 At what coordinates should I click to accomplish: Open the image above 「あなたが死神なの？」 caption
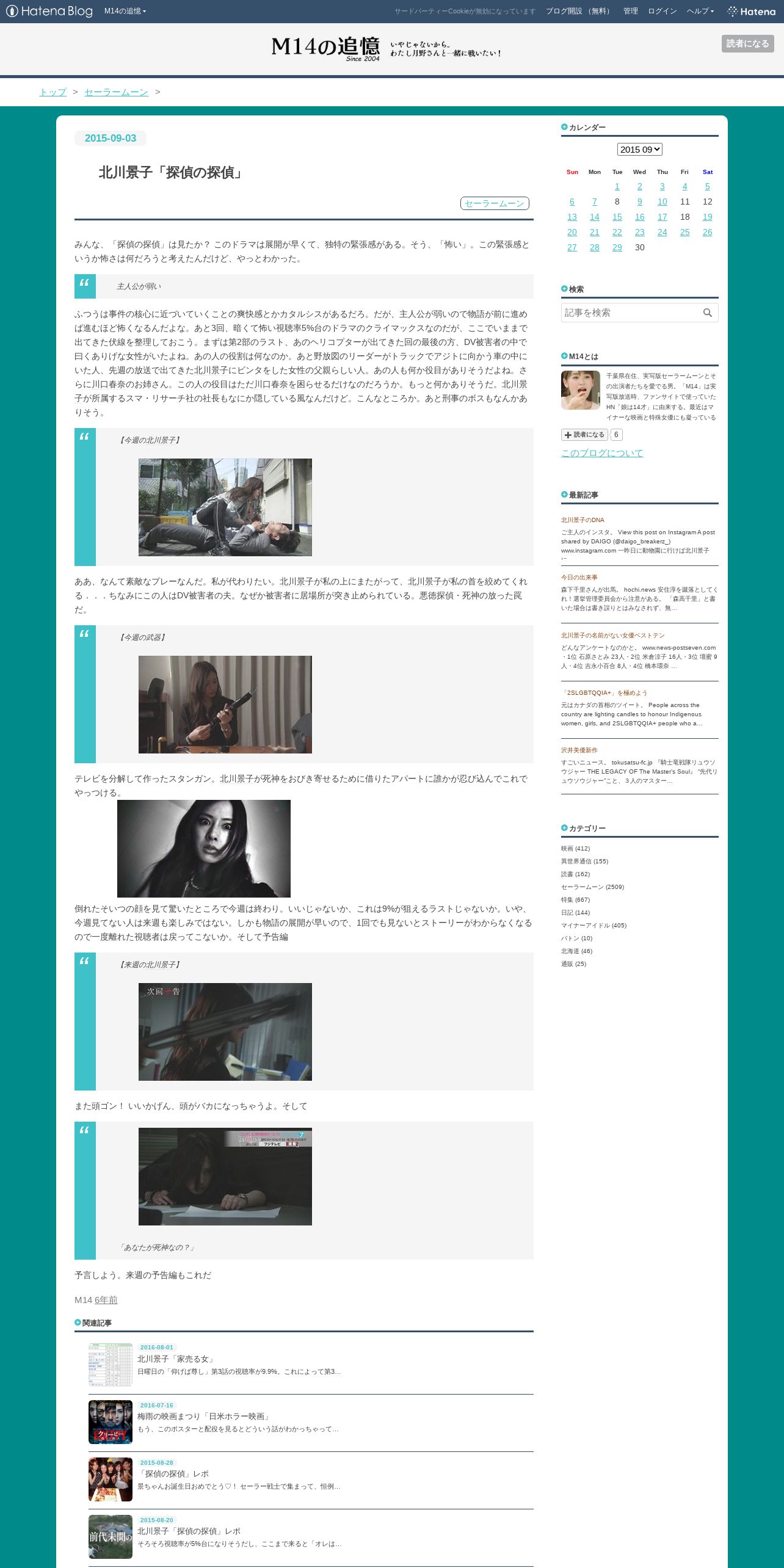(x=225, y=1177)
